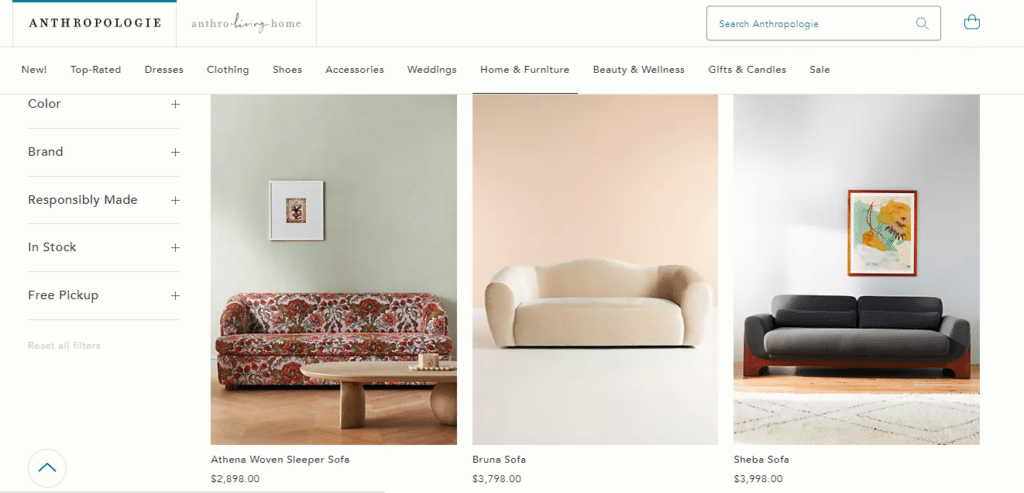This screenshot has width=1024, height=493.
Task: Open the Home & Furniture menu
Action: pos(524,70)
